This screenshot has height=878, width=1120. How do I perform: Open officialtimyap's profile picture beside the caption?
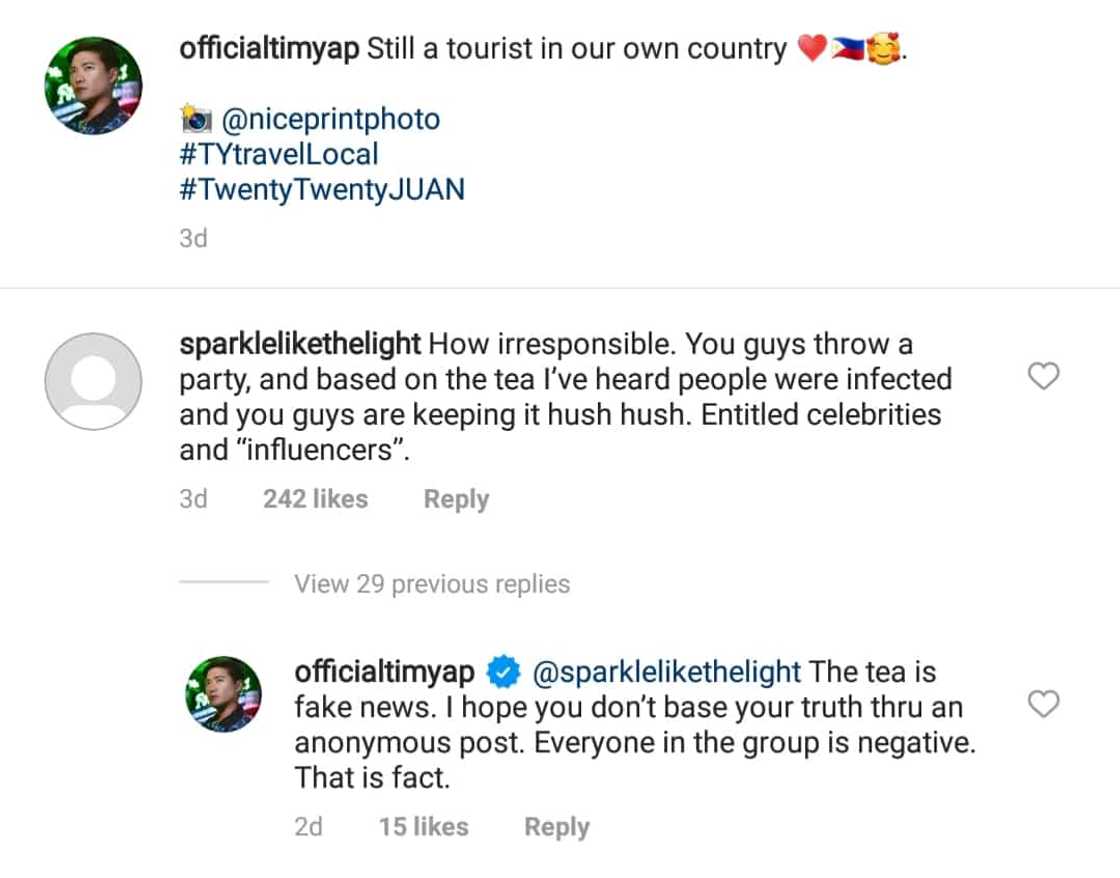click(94, 86)
